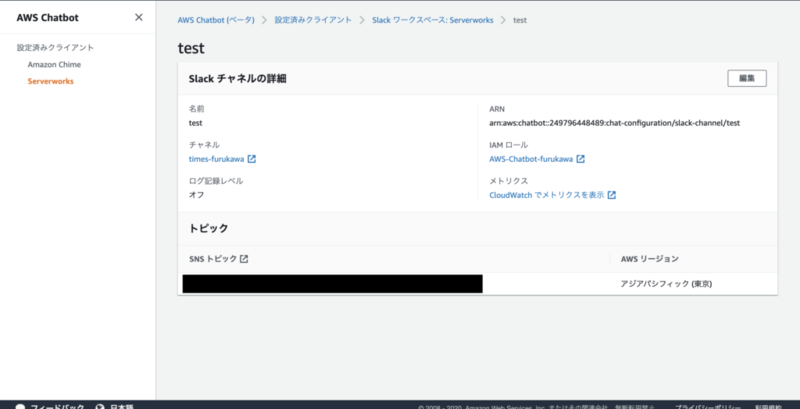Image resolution: width=800 pixels, height=409 pixels.
Task: Click the チャネル label
Action: coord(204,145)
